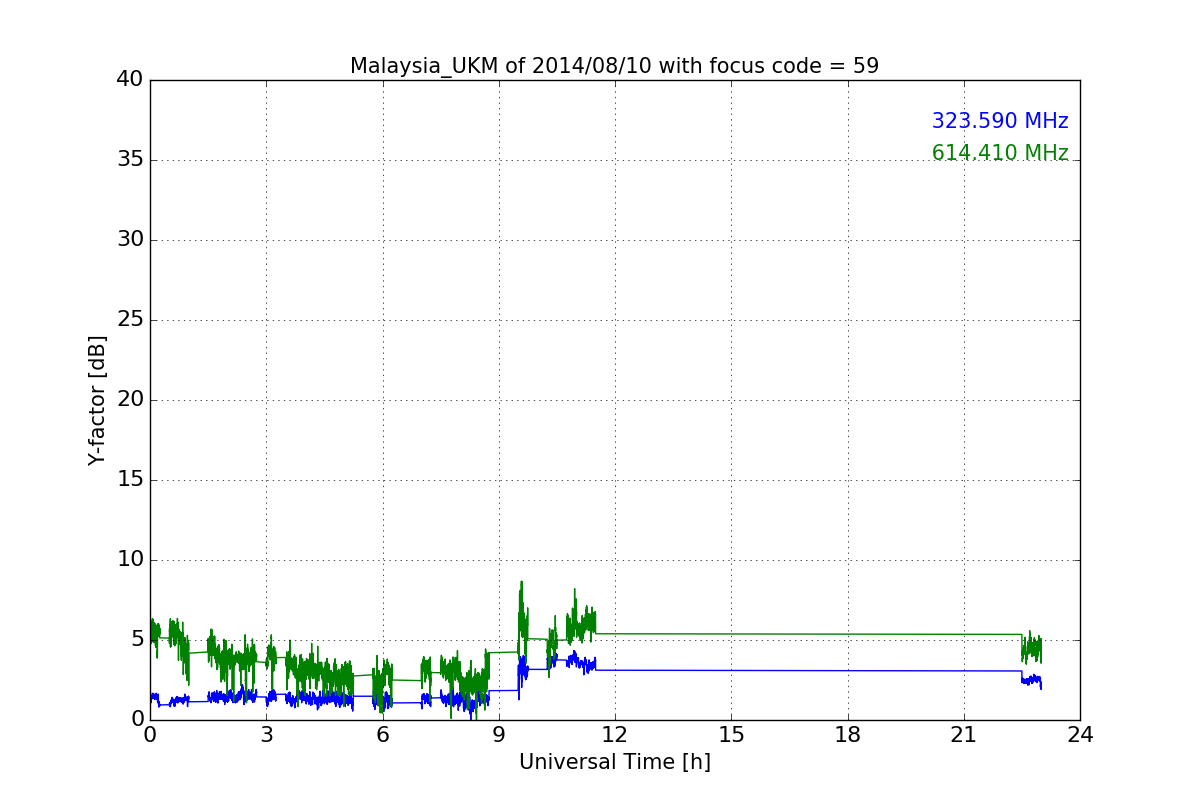
Task: Click the y-axis tick label 5
Action: pos(137,640)
